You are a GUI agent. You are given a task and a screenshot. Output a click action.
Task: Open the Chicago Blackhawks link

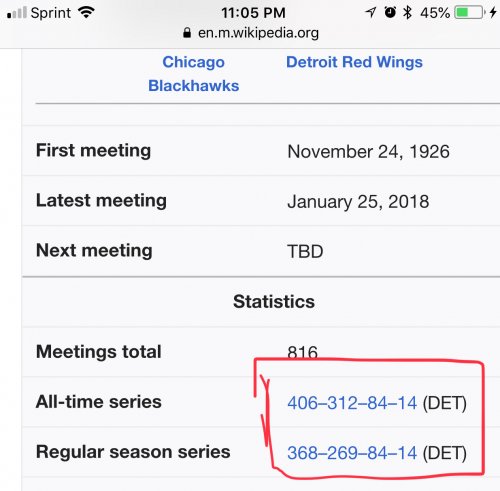coord(194,74)
